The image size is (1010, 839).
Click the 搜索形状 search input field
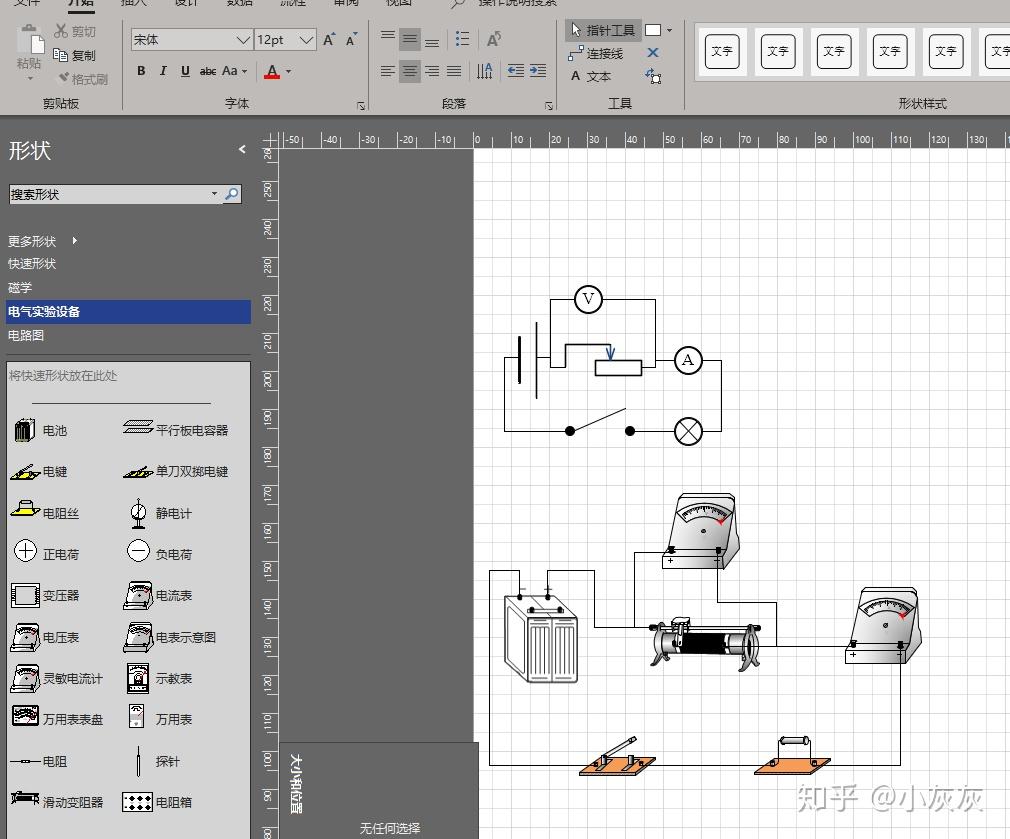coord(110,194)
